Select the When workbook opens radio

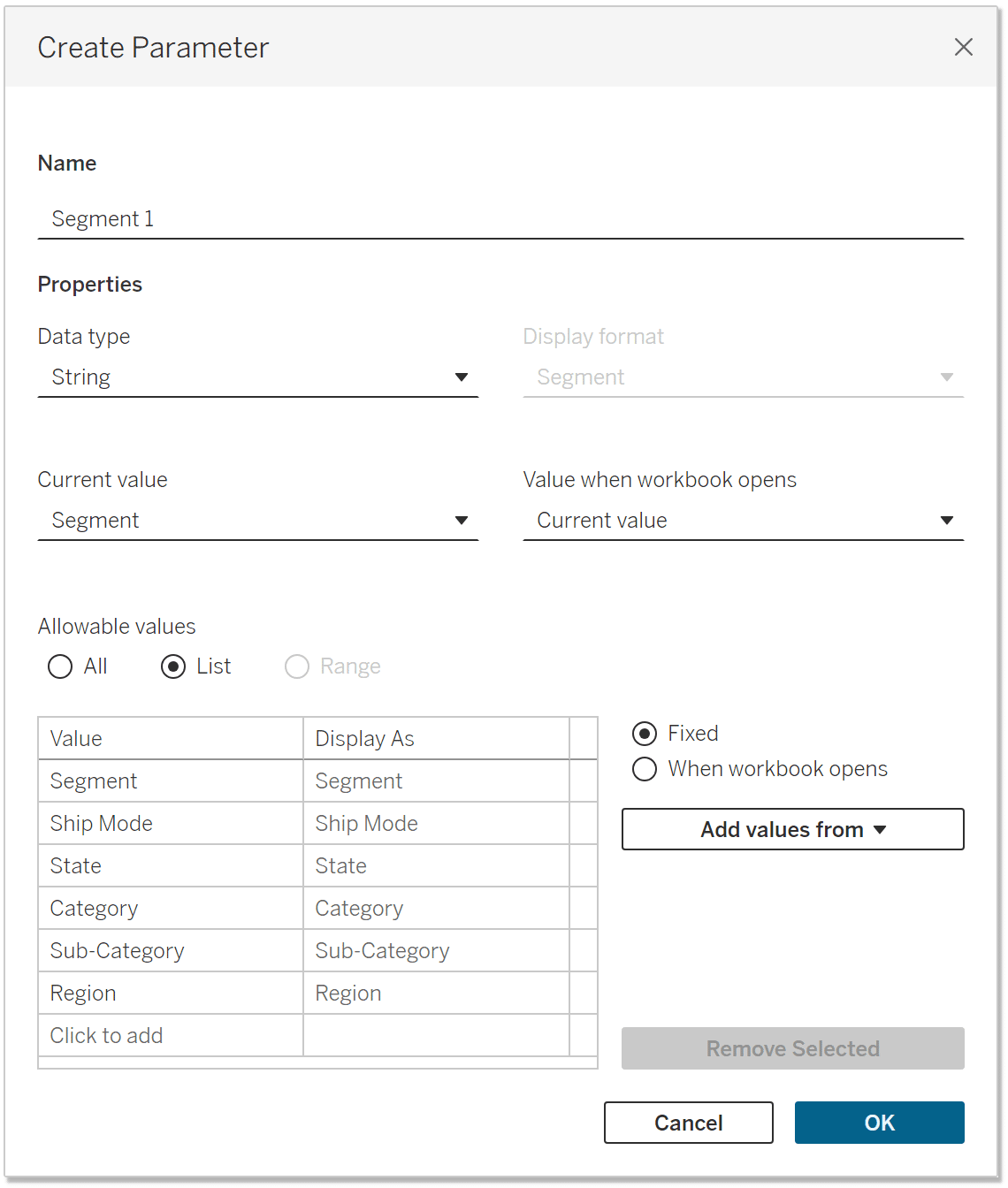point(645,769)
